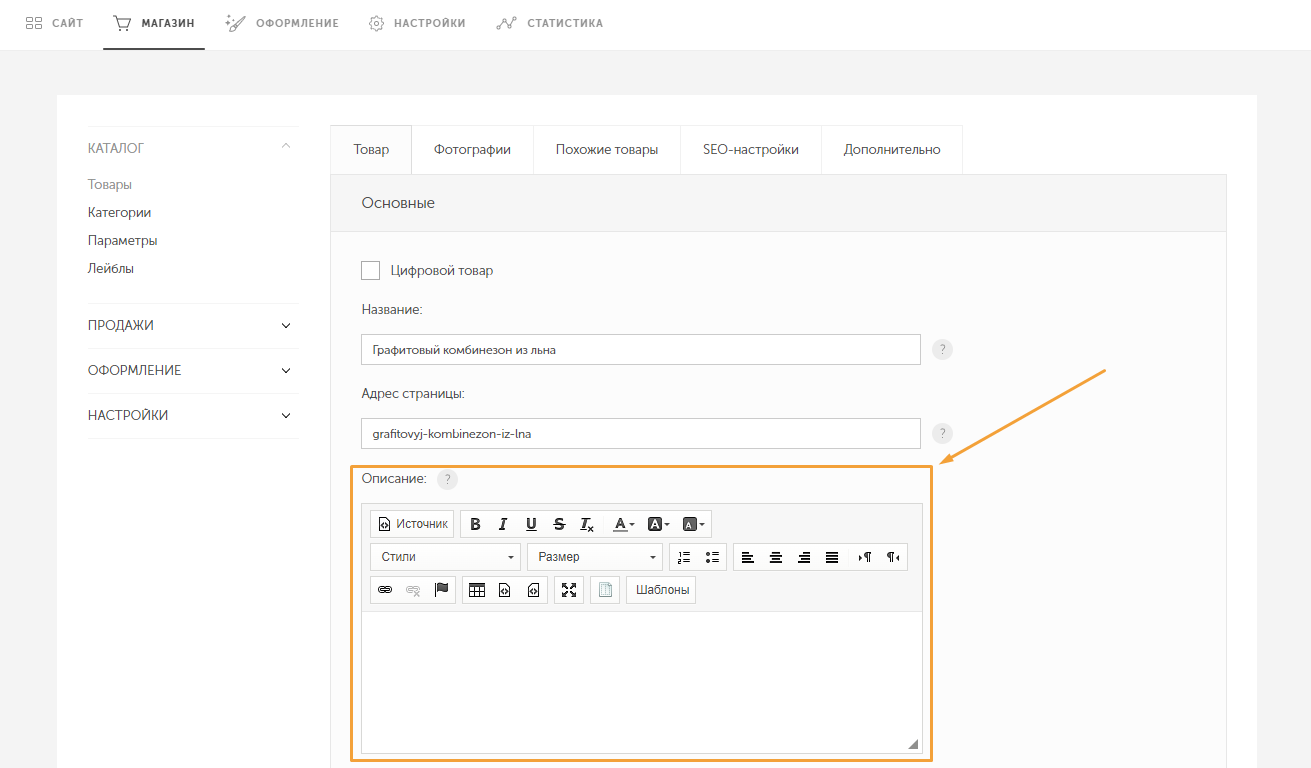Open help hint next to Адрес страницы field
The image size is (1311, 768).
pos(942,433)
